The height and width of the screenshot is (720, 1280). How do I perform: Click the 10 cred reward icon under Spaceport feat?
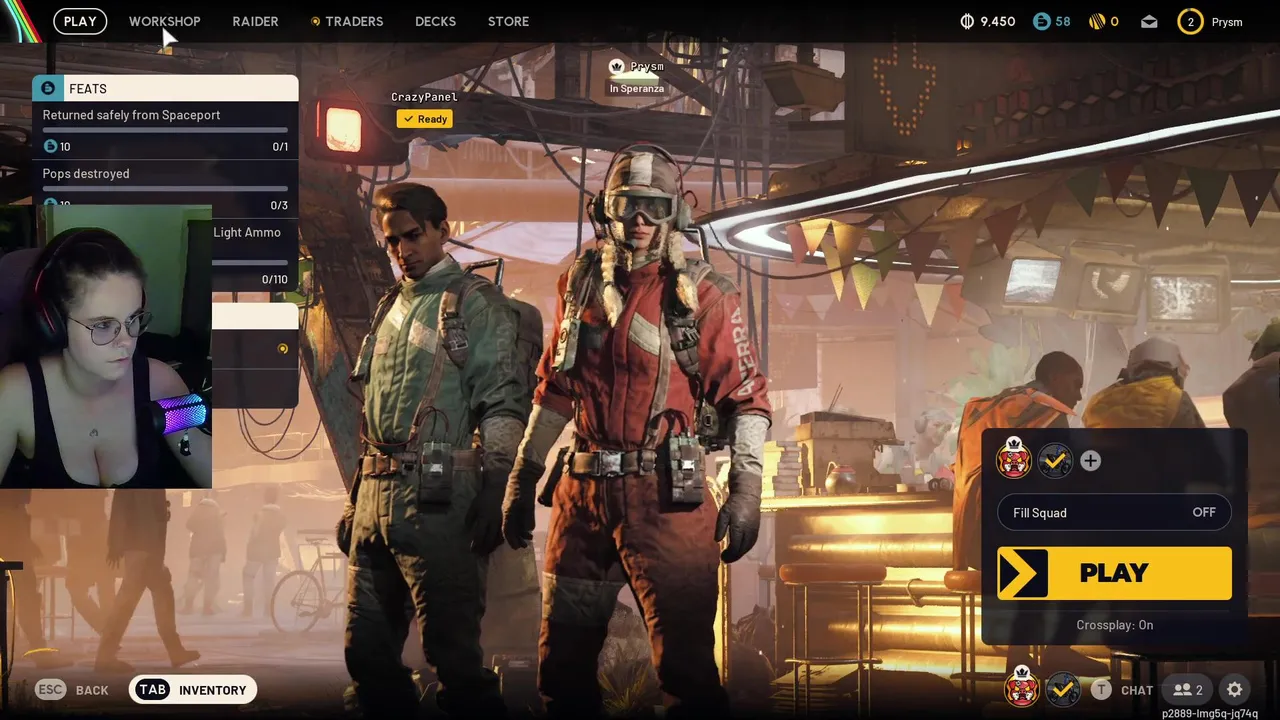[50, 146]
